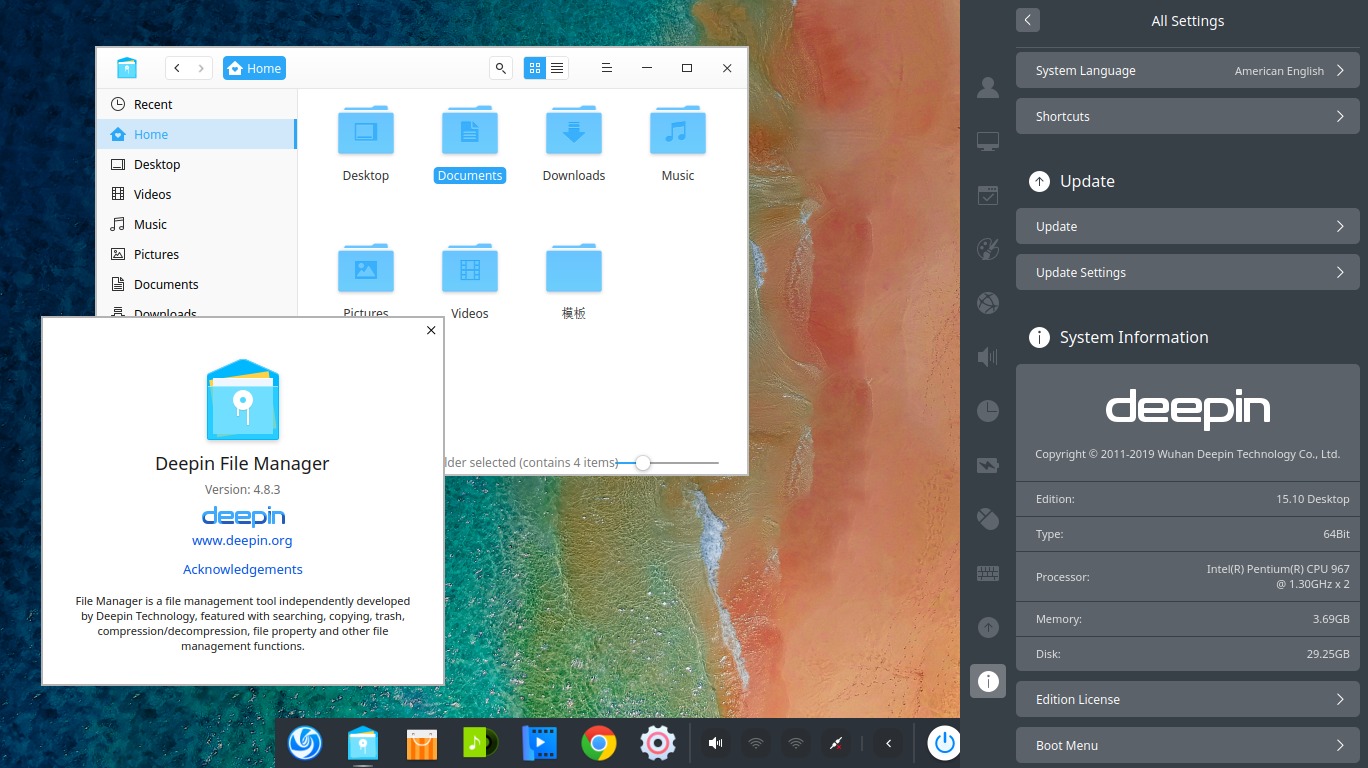
Task: Open Display settings via the monitor icon
Action: point(988,141)
